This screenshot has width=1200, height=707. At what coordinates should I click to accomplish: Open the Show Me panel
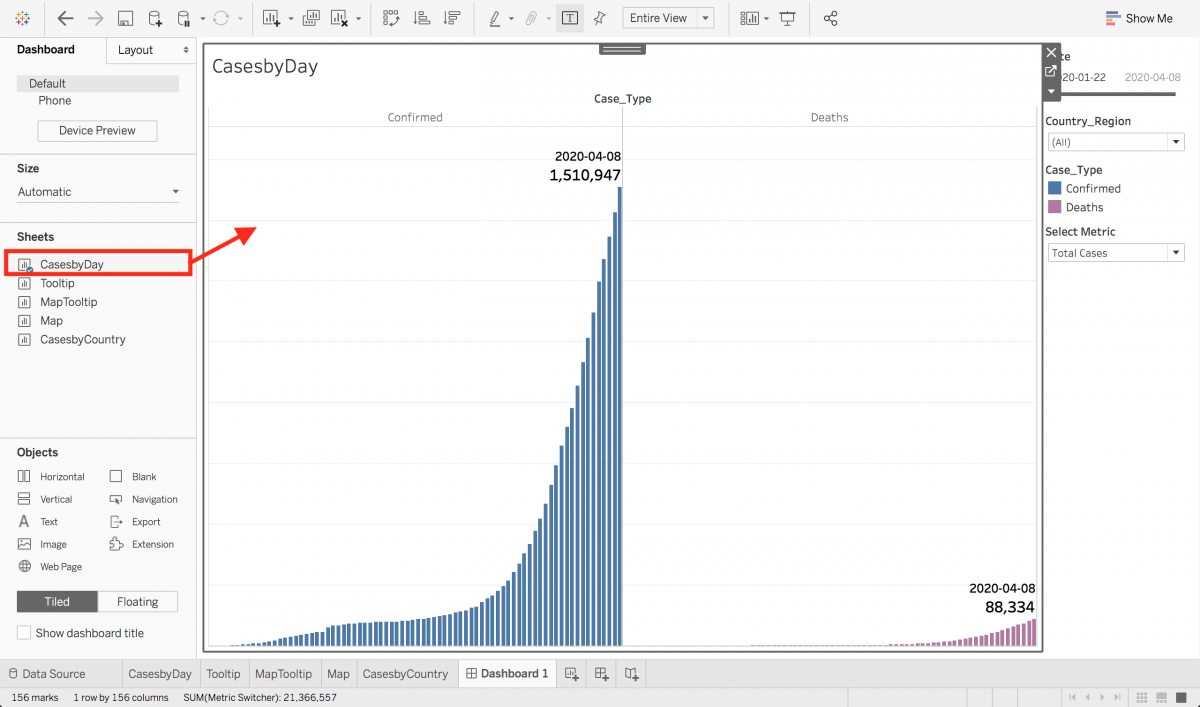pyautogui.click(x=1139, y=18)
